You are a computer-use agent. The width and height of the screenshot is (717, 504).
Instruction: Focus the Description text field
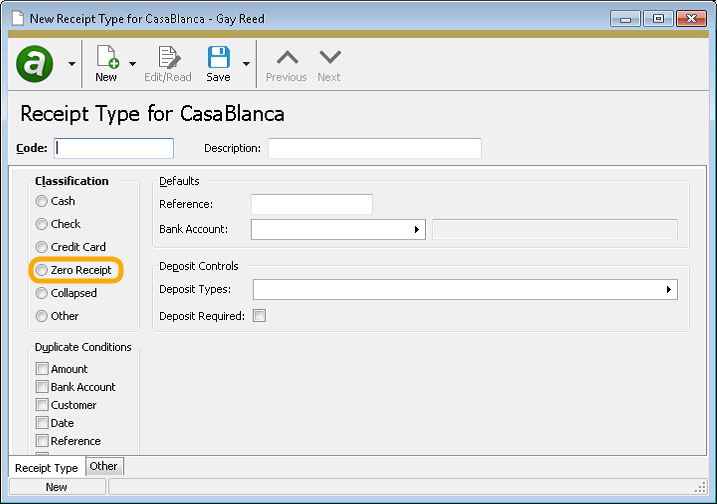pos(374,148)
